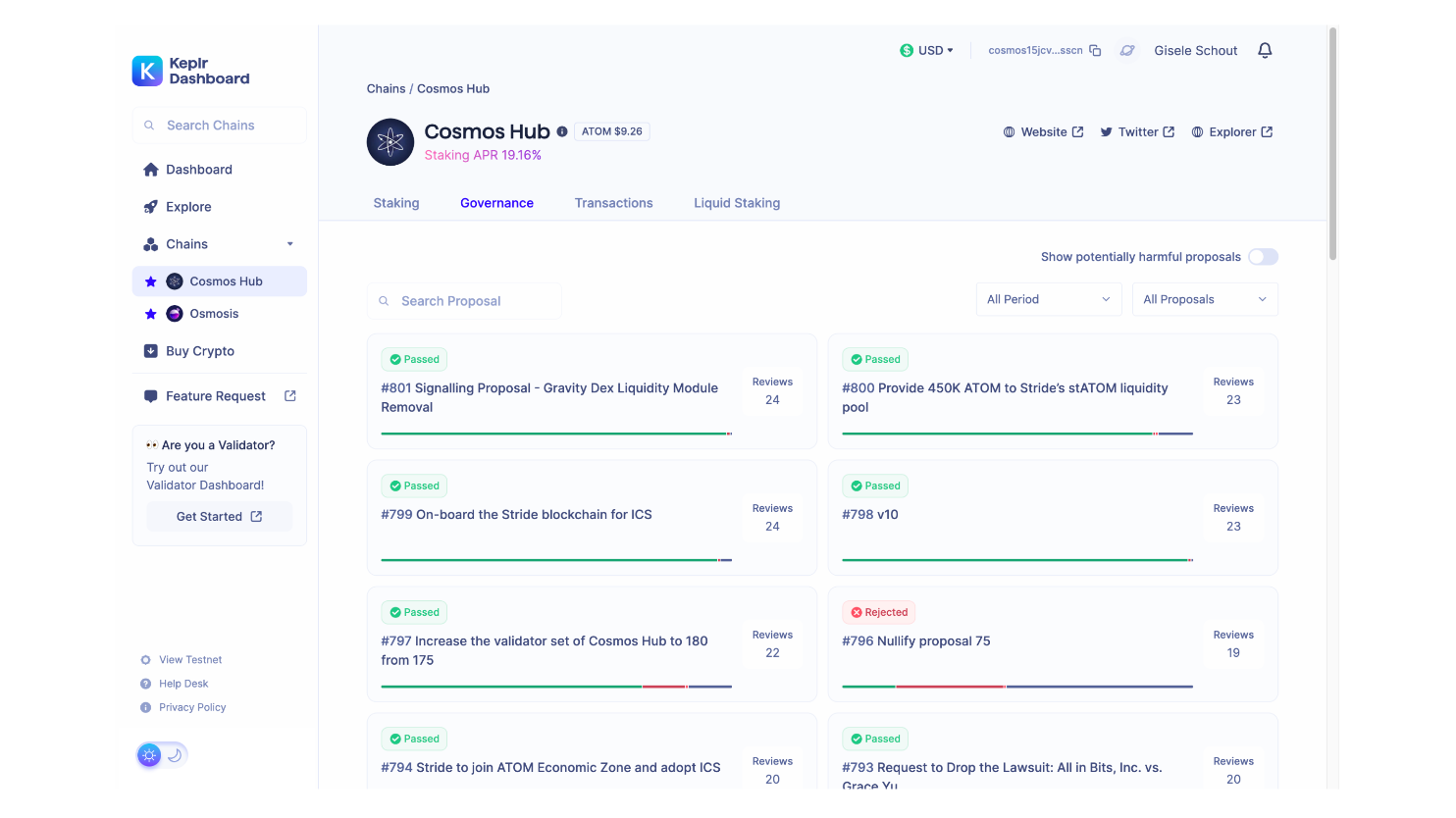
Task: Open the USD currency dropdown
Action: (x=927, y=50)
